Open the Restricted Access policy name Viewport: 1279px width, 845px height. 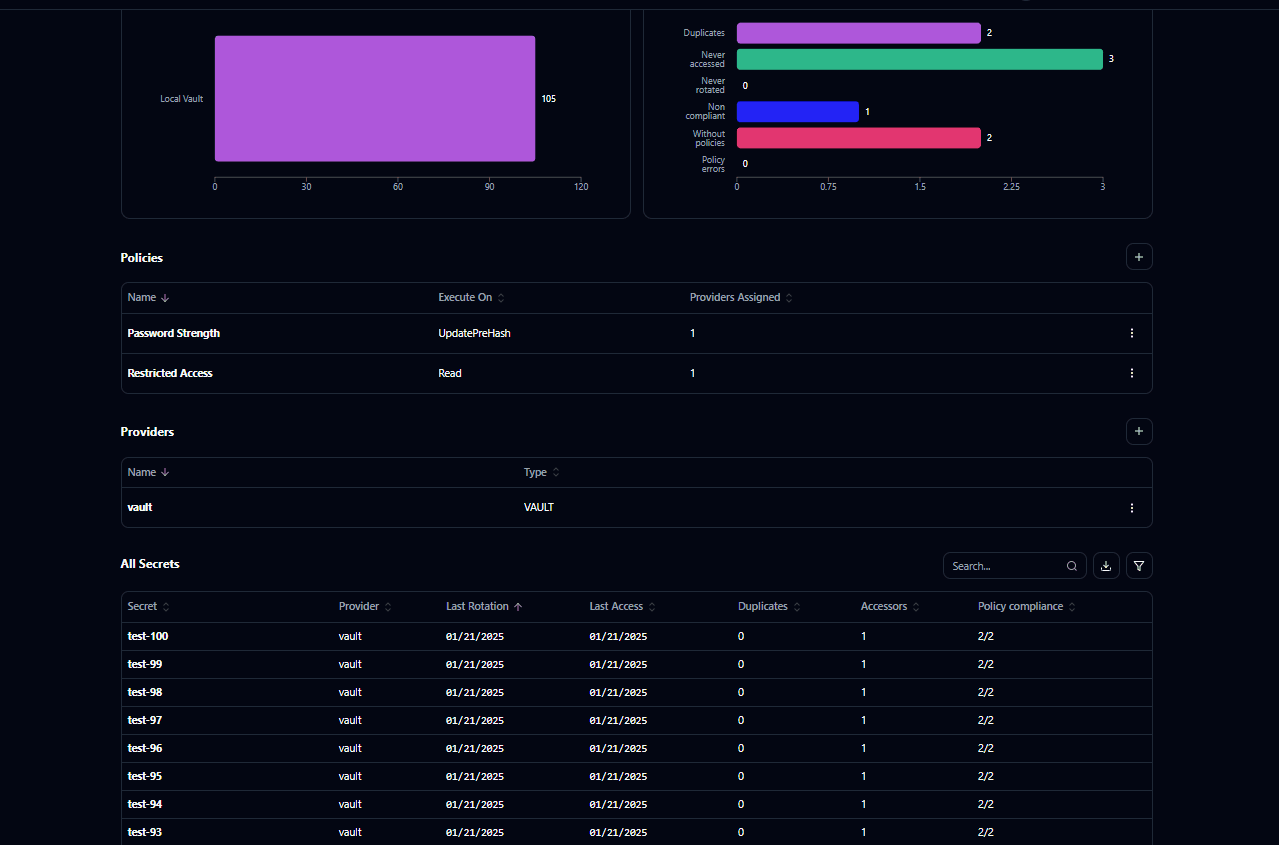tap(169, 373)
